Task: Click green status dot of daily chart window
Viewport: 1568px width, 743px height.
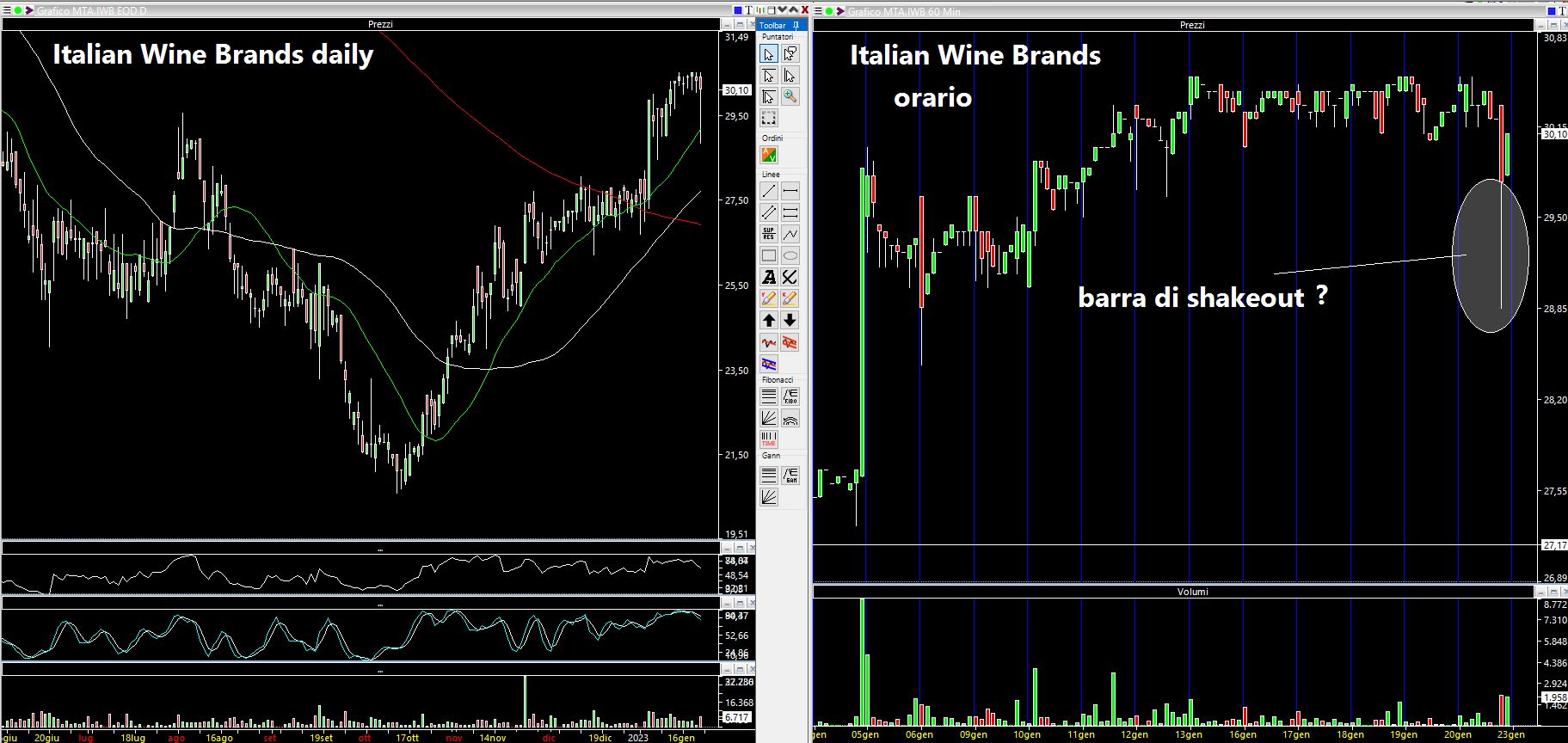Action: point(19,10)
